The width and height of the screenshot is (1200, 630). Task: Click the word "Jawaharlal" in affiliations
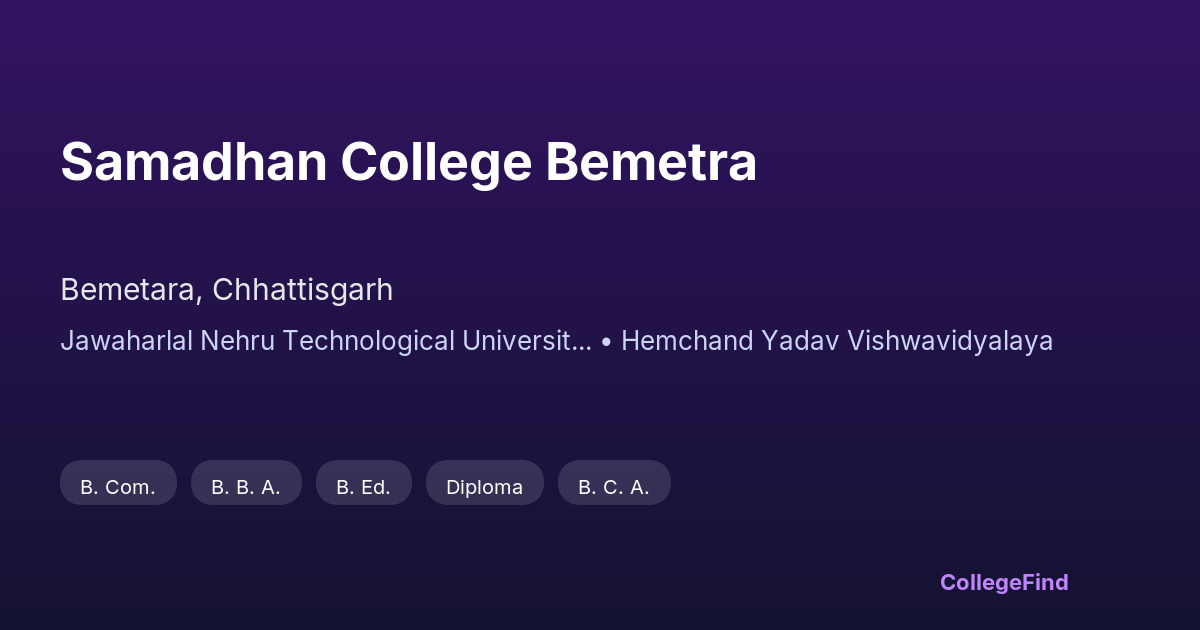click(x=127, y=341)
